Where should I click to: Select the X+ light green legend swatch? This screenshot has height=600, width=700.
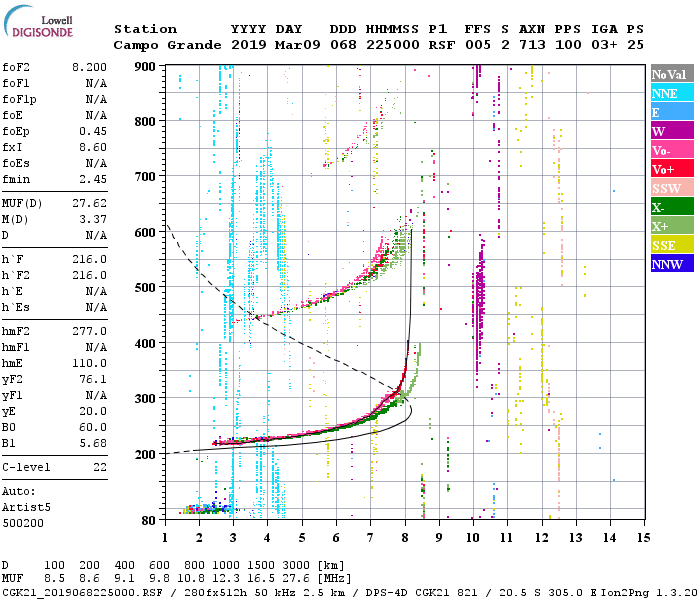[x=672, y=226]
